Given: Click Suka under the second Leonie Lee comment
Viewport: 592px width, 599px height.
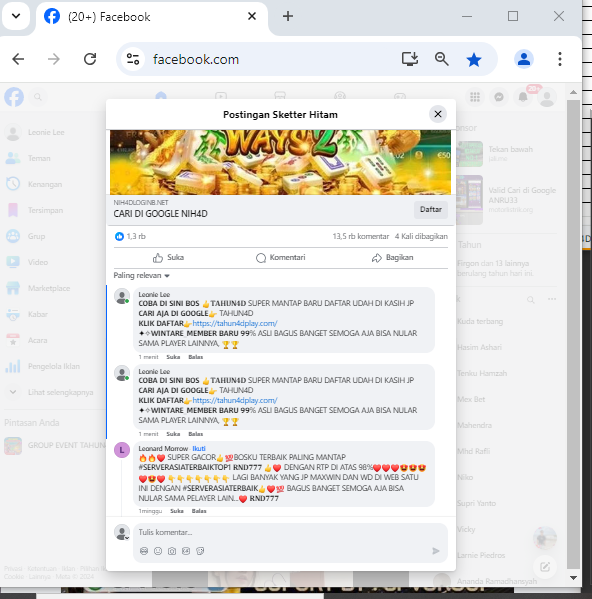Looking at the screenshot, I should [173, 434].
